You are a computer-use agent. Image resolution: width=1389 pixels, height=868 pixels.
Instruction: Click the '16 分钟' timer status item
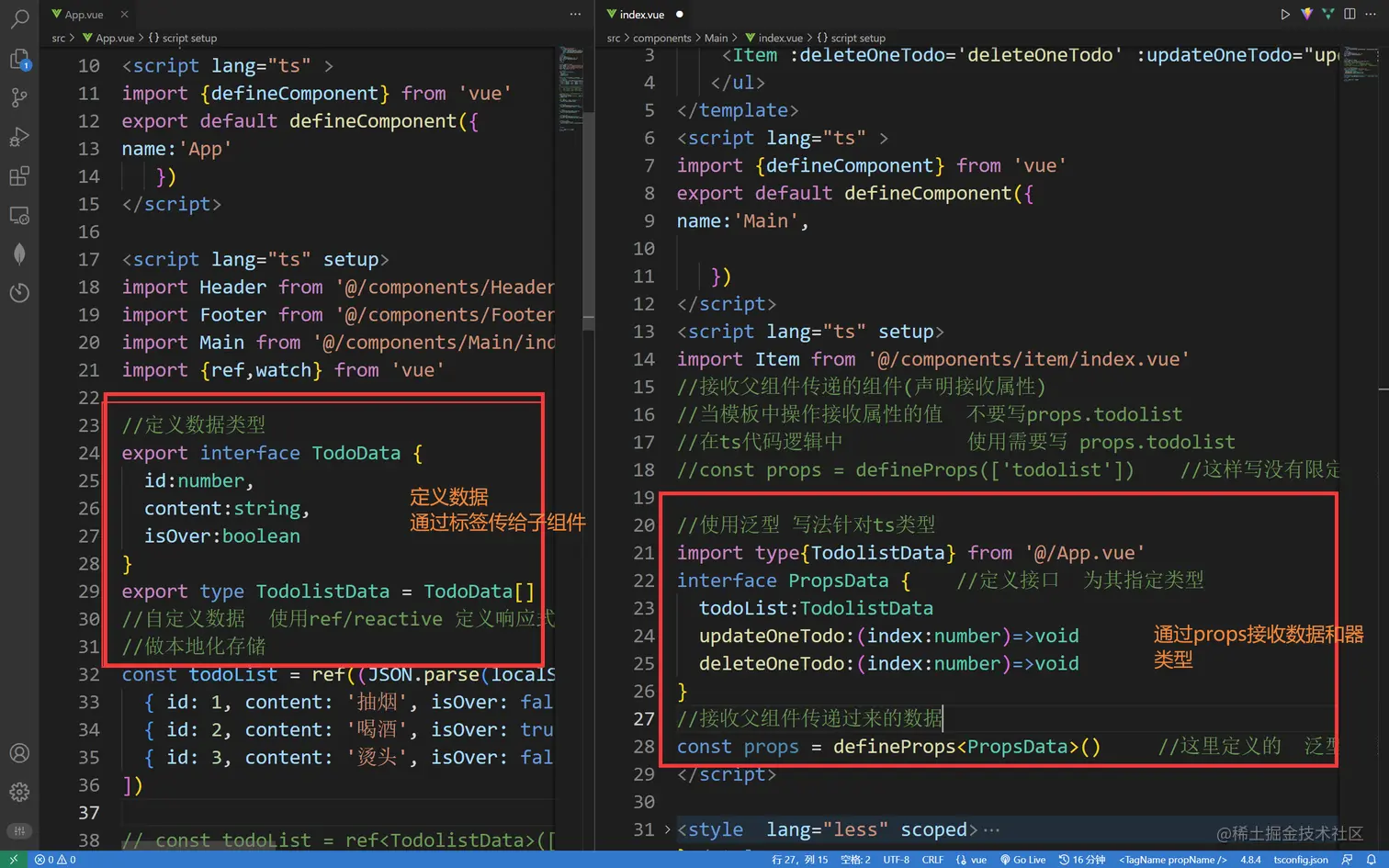[1082, 860]
